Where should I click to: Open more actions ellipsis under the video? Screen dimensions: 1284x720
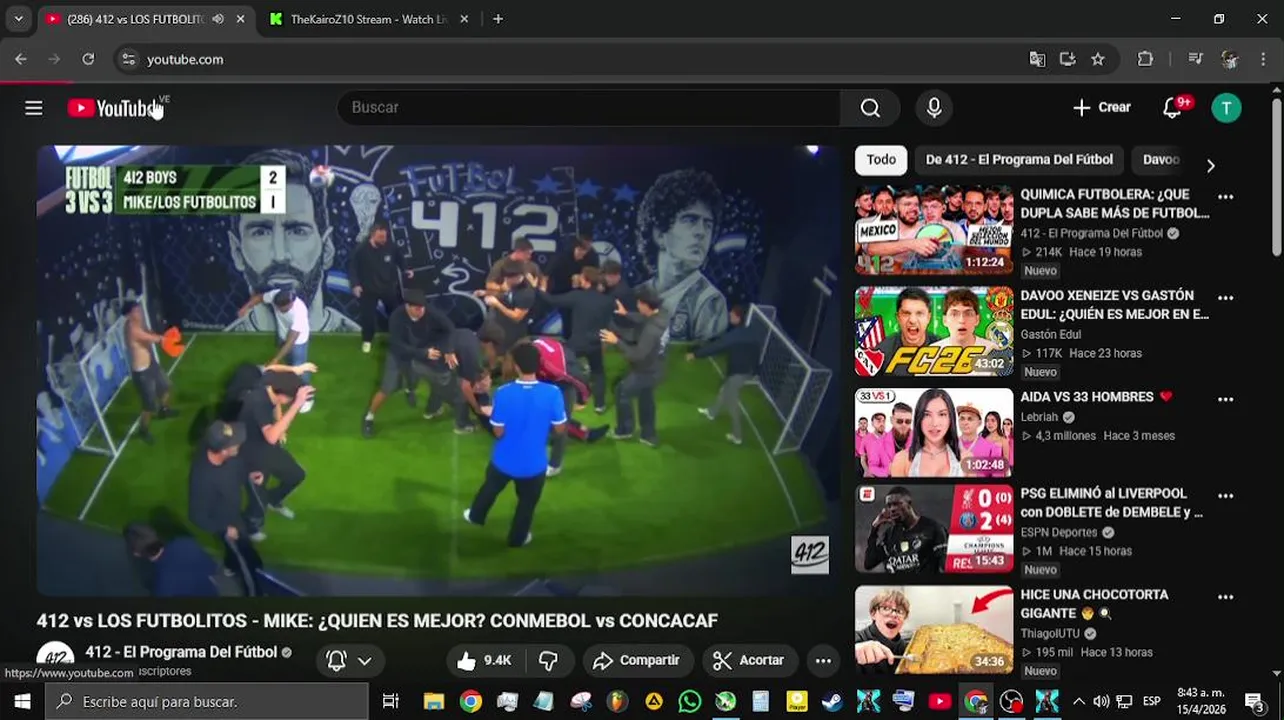coord(823,660)
